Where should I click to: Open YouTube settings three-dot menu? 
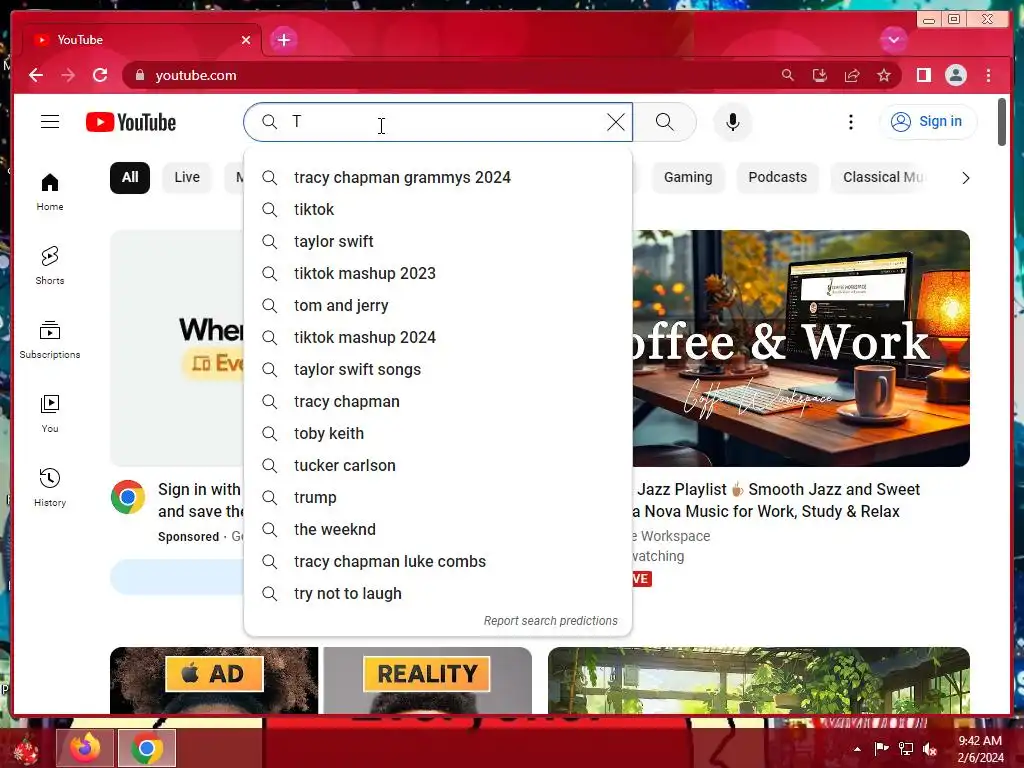pos(850,122)
